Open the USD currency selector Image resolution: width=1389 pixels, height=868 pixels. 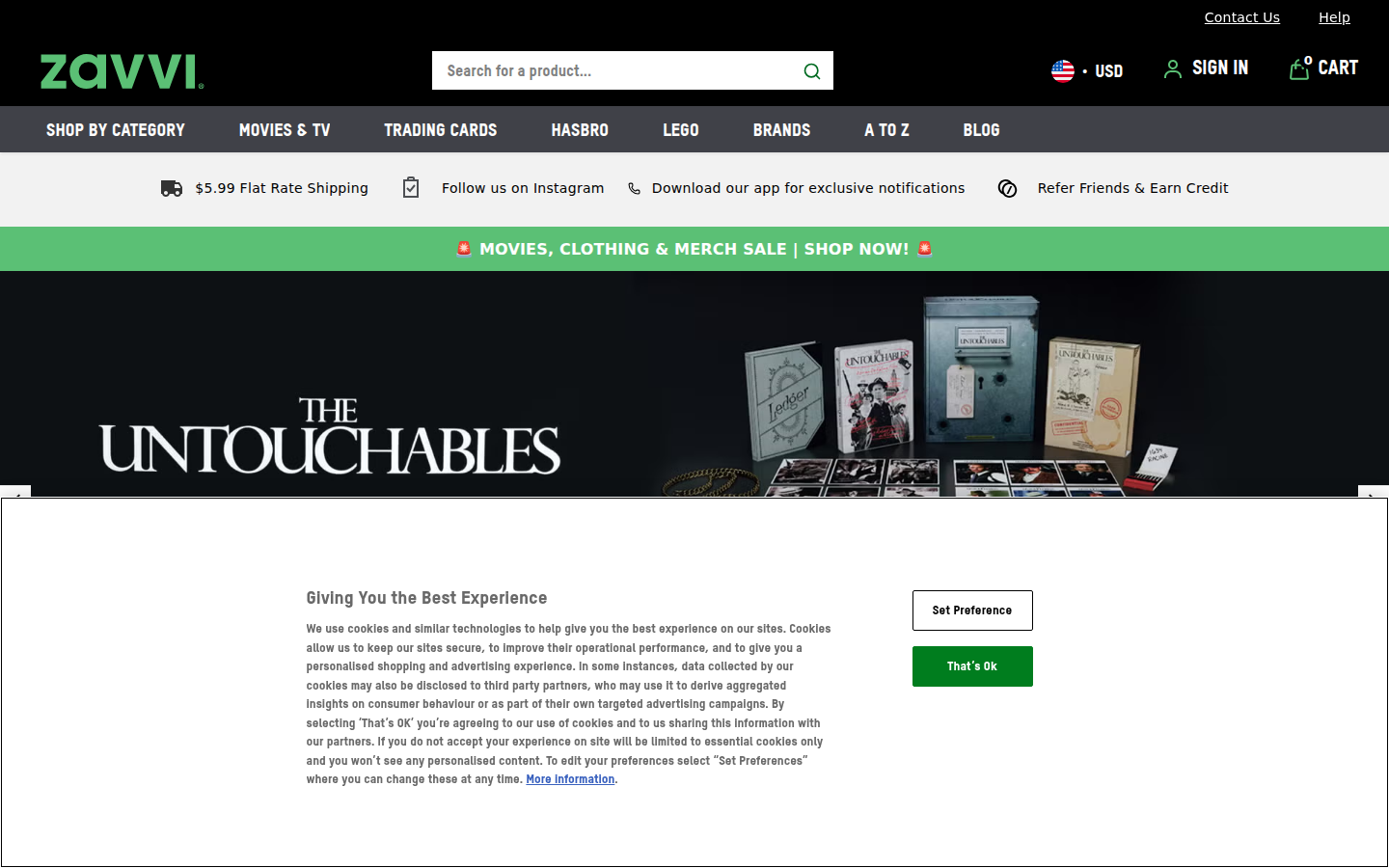point(1108,70)
